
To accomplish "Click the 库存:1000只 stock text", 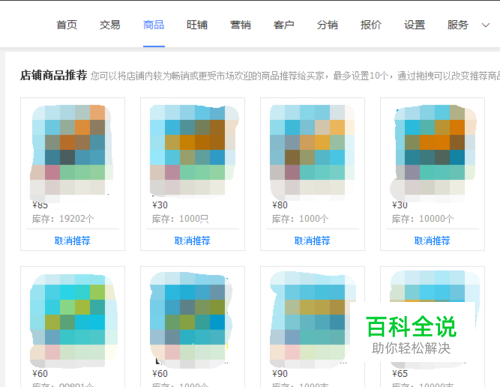I will click(x=180, y=219).
